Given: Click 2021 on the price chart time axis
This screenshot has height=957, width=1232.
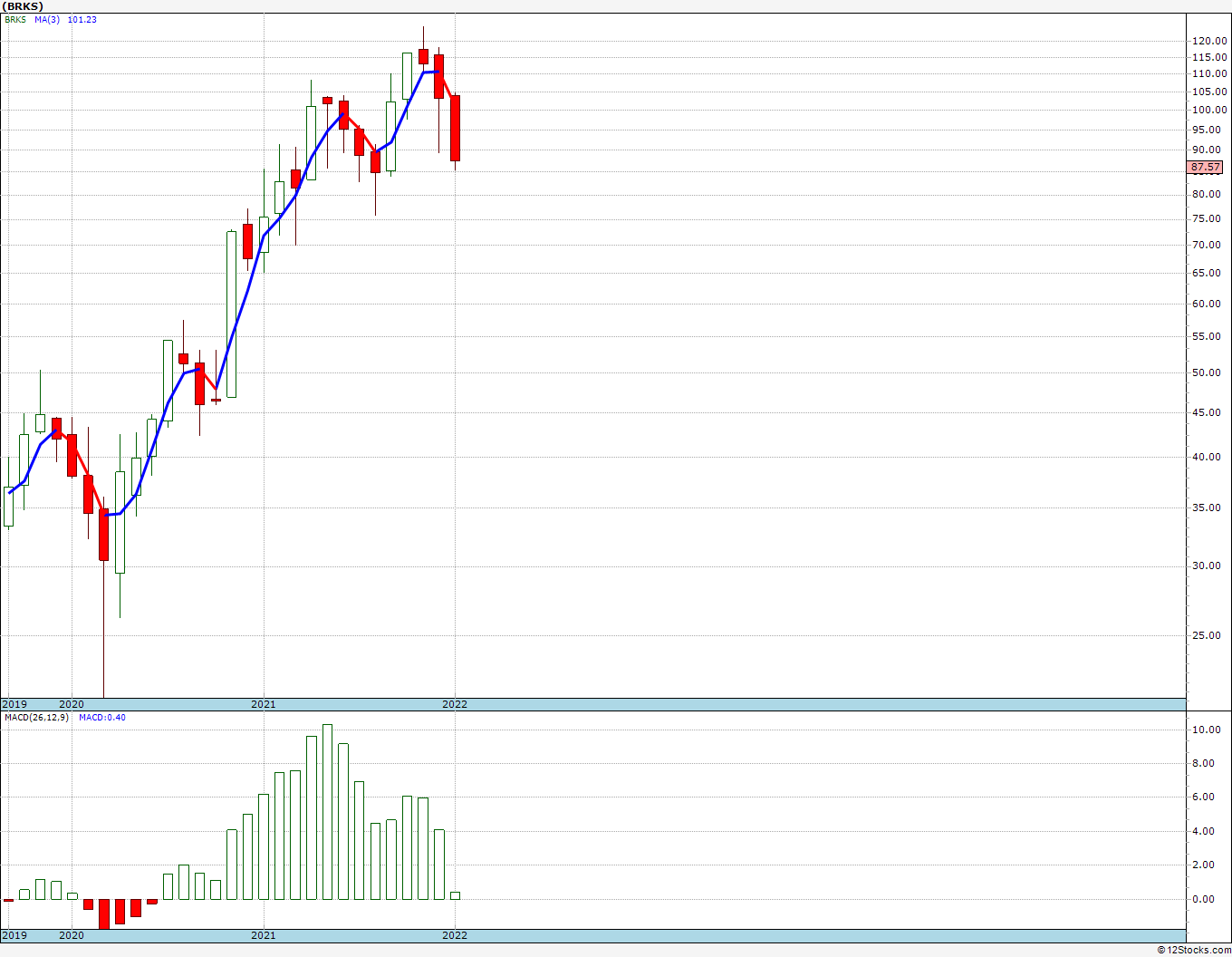Looking at the screenshot, I should (x=264, y=704).
